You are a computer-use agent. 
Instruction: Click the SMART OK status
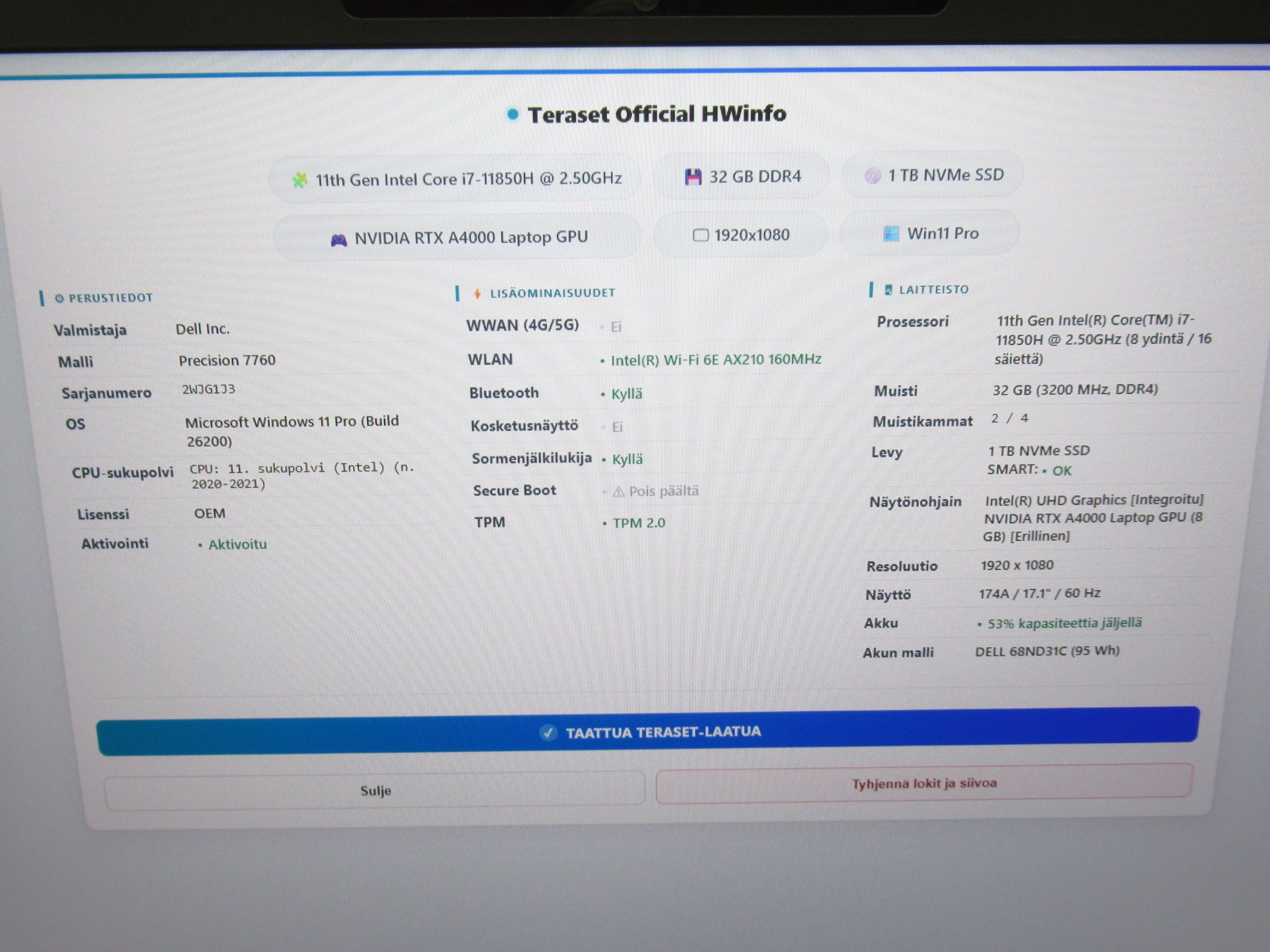pyautogui.click(x=1029, y=470)
